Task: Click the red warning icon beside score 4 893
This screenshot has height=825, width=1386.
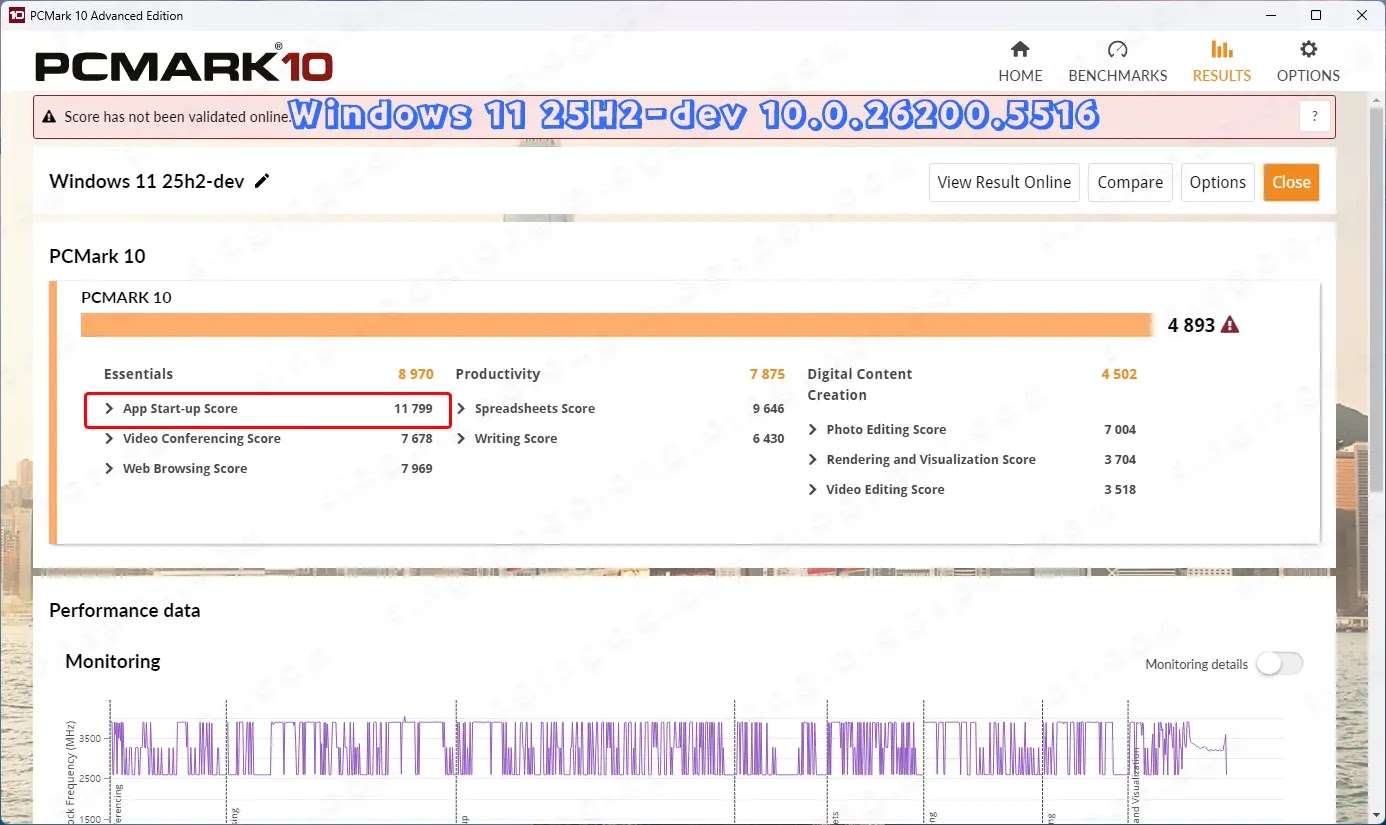Action: coord(1230,325)
